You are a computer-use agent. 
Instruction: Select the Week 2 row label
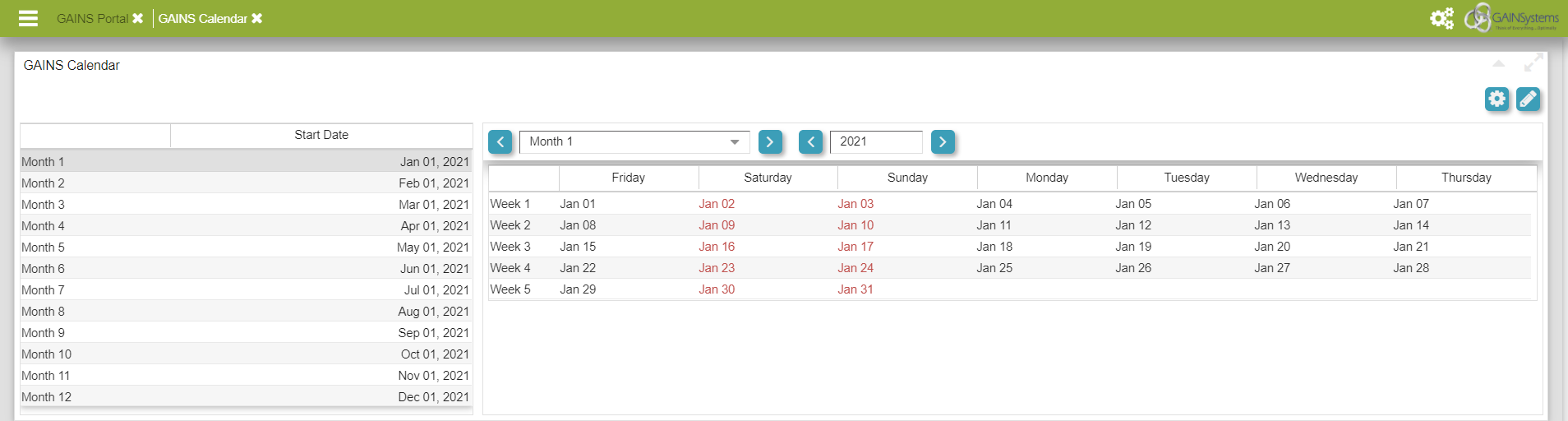[510, 225]
